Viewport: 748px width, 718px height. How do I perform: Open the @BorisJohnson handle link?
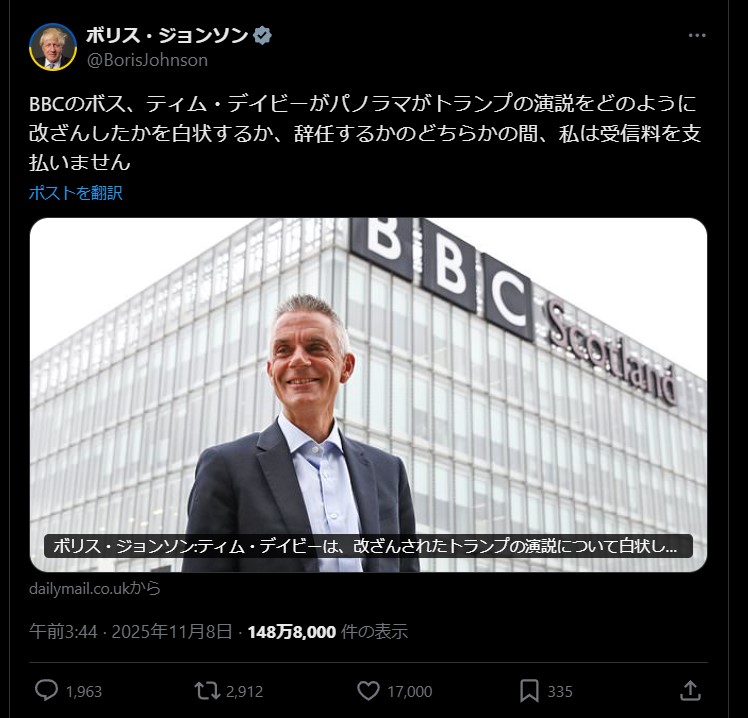coord(147,60)
